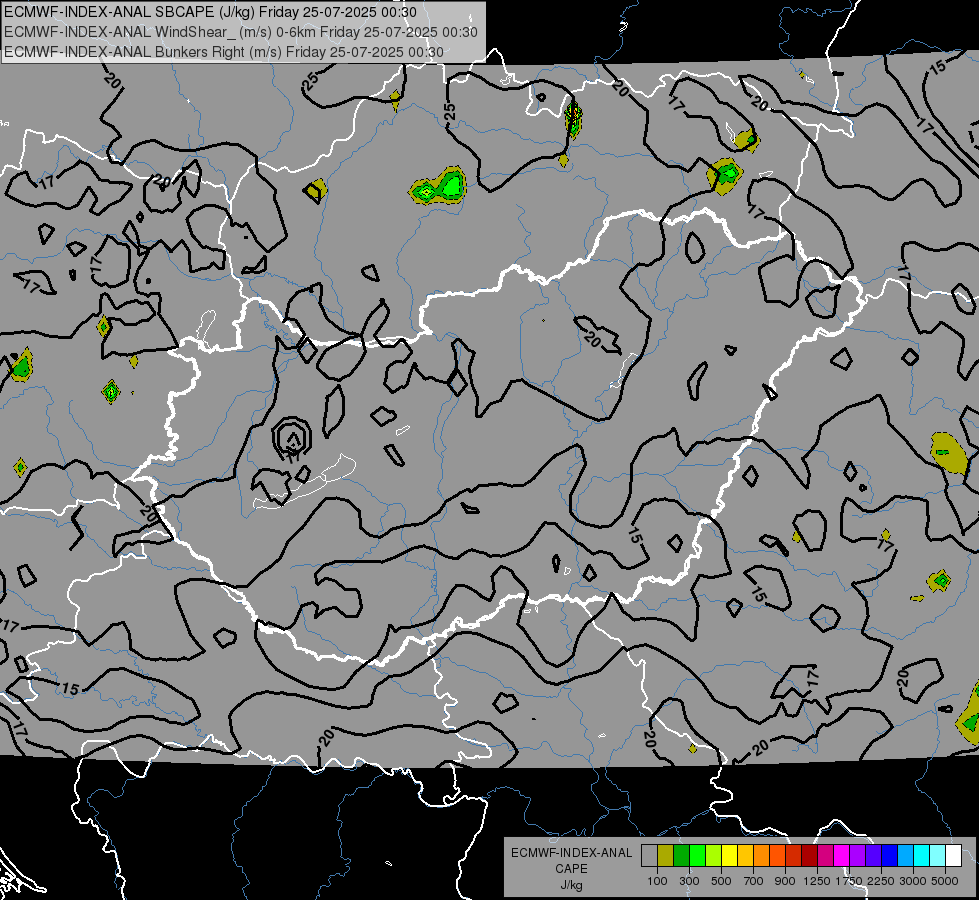
Task: Click the Bunkers Right (m/s) title line
Action: (224, 52)
